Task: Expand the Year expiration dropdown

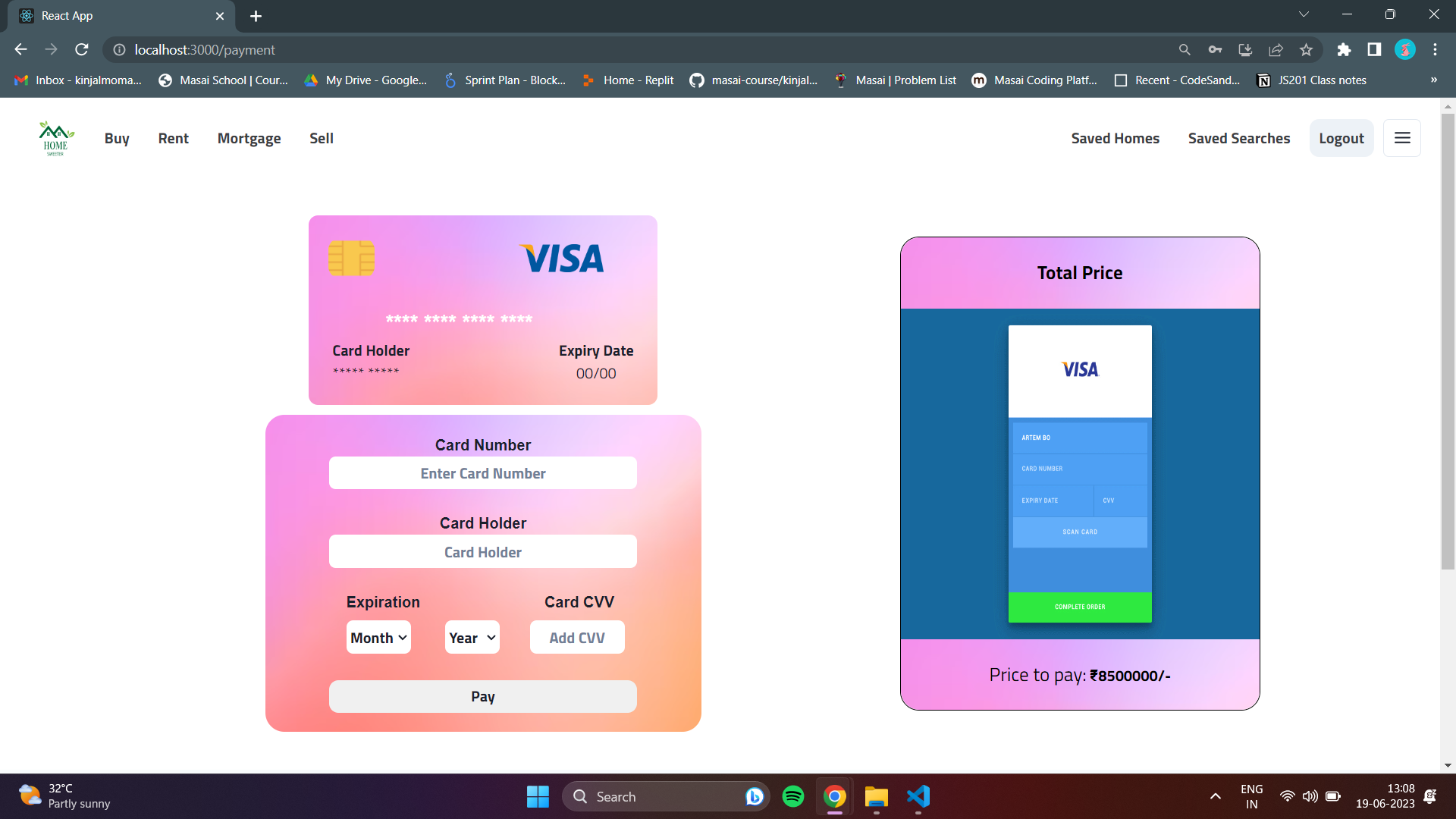Action: (472, 638)
